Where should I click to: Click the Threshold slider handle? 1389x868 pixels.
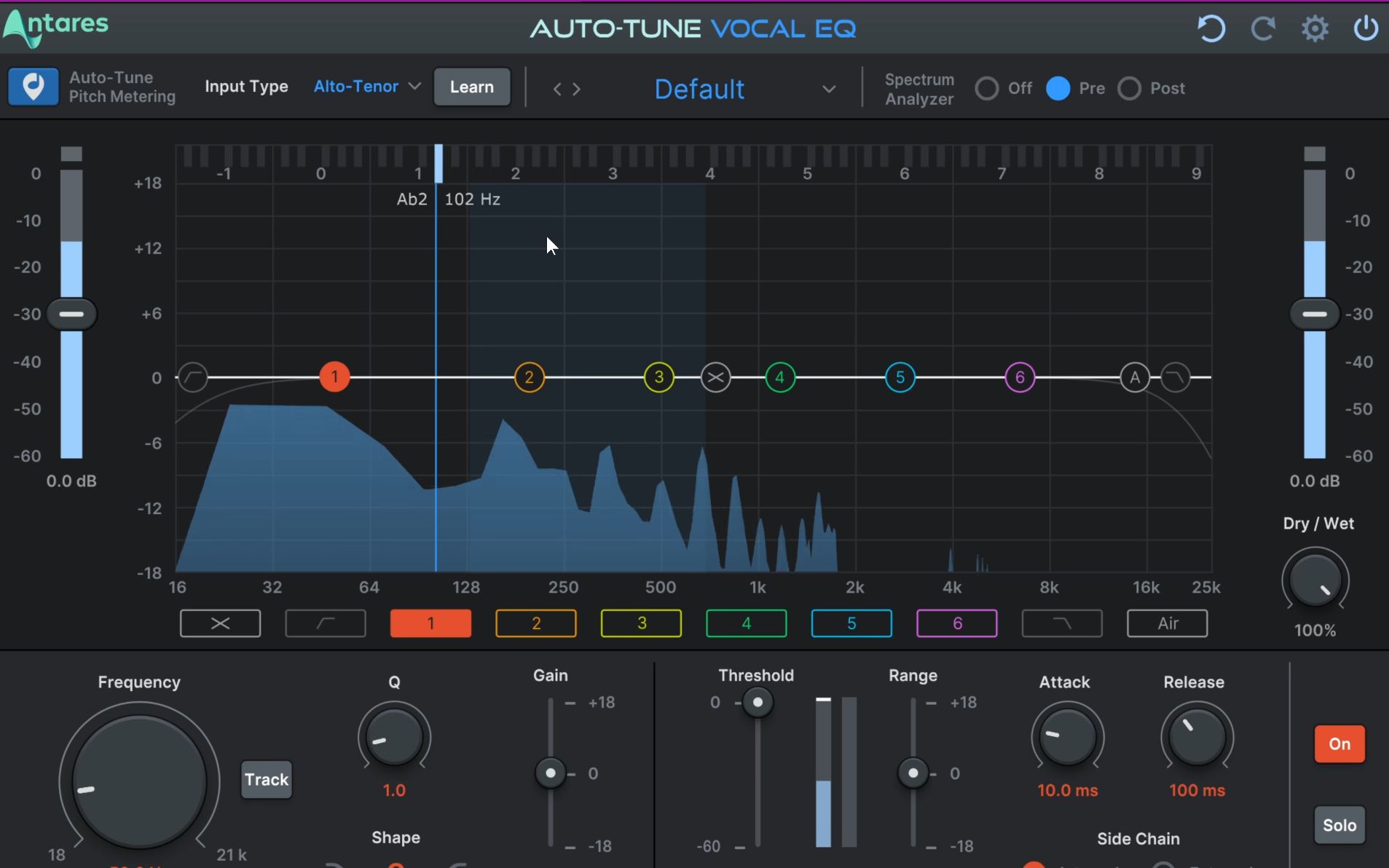pyautogui.click(x=758, y=702)
